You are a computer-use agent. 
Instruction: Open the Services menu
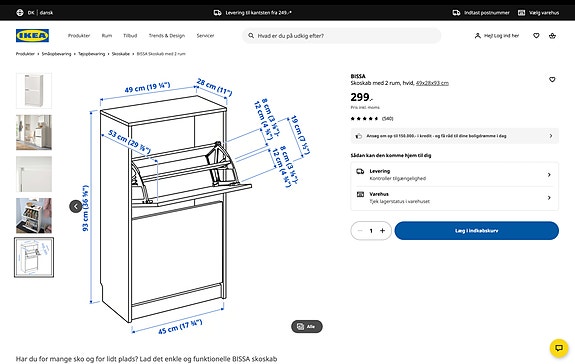(x=205, y=36)
